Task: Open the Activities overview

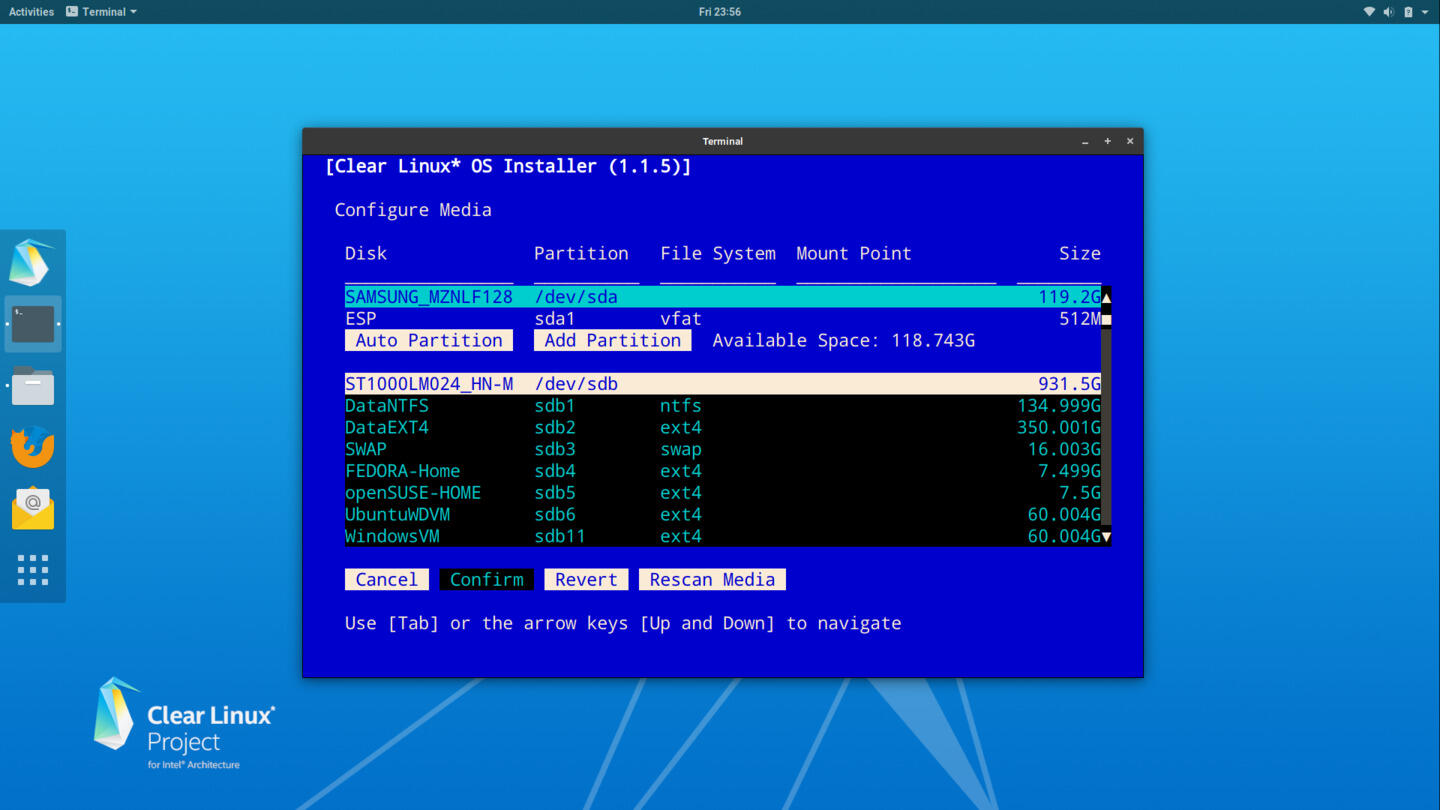Action: click(31, 12)
